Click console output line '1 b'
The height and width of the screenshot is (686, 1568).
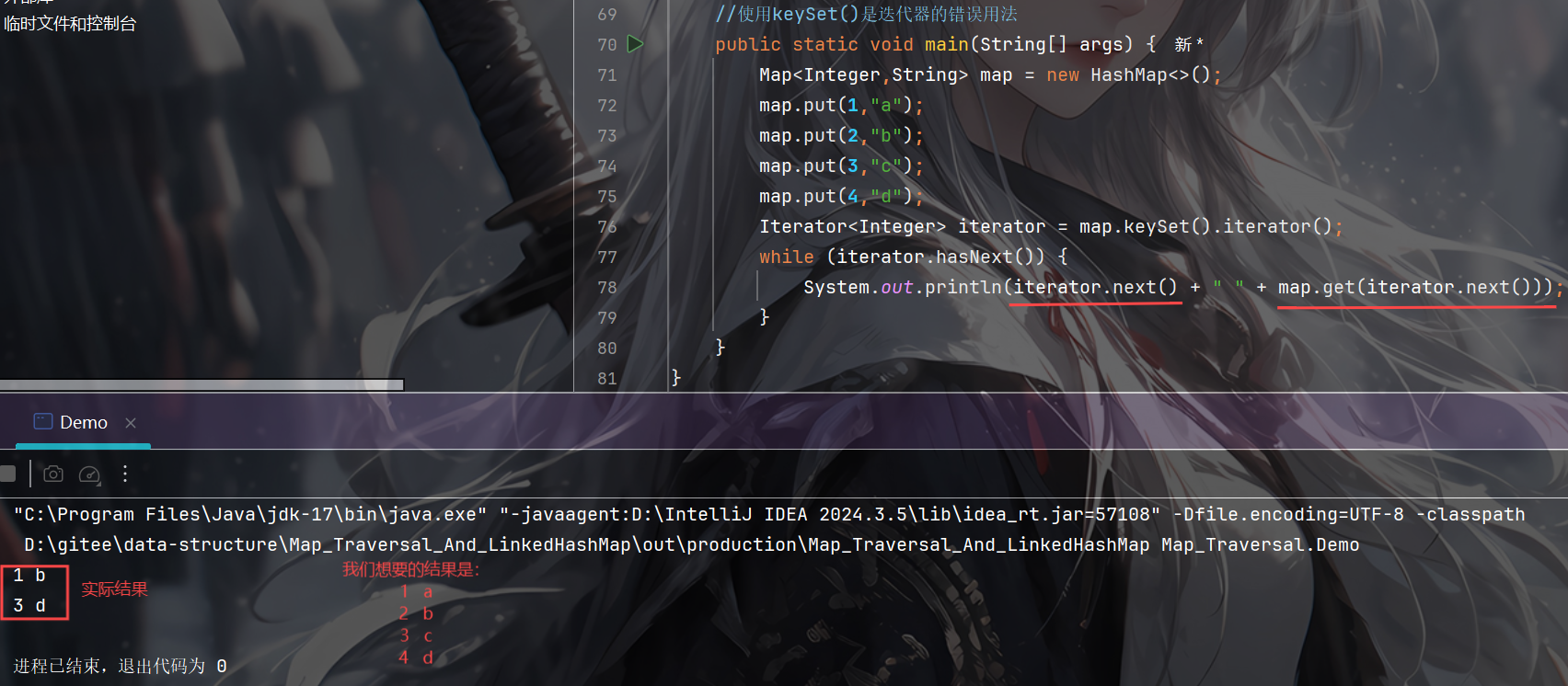(x=29, y=575)
